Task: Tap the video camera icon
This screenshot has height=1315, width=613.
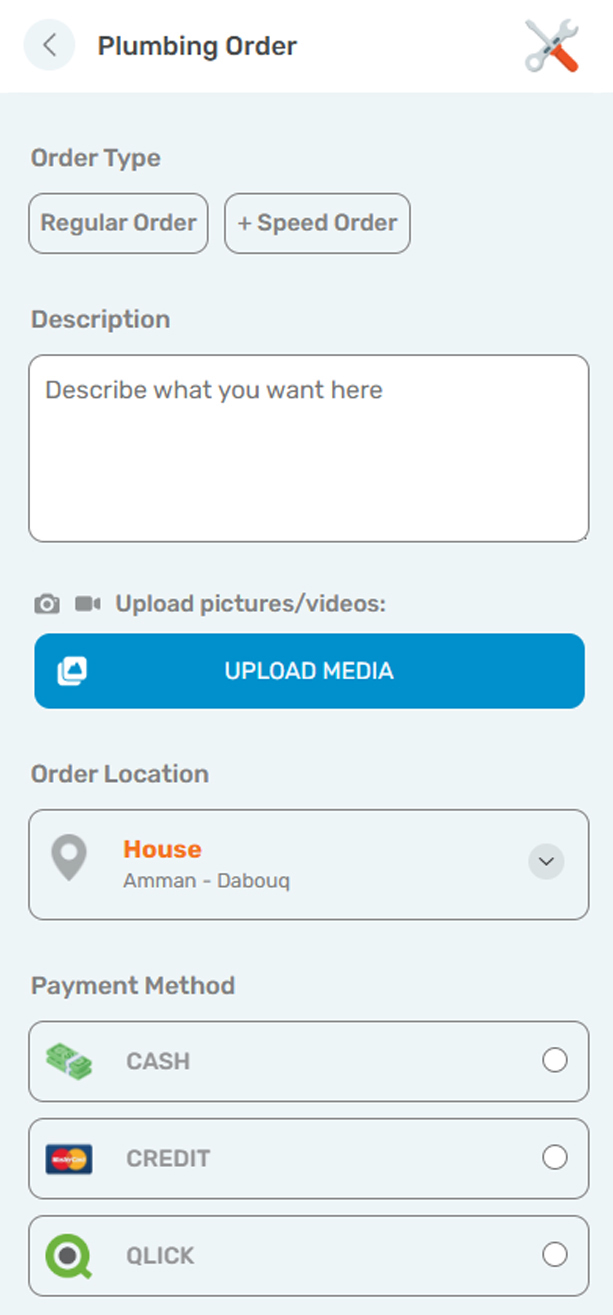Action: tap(88, 604)
